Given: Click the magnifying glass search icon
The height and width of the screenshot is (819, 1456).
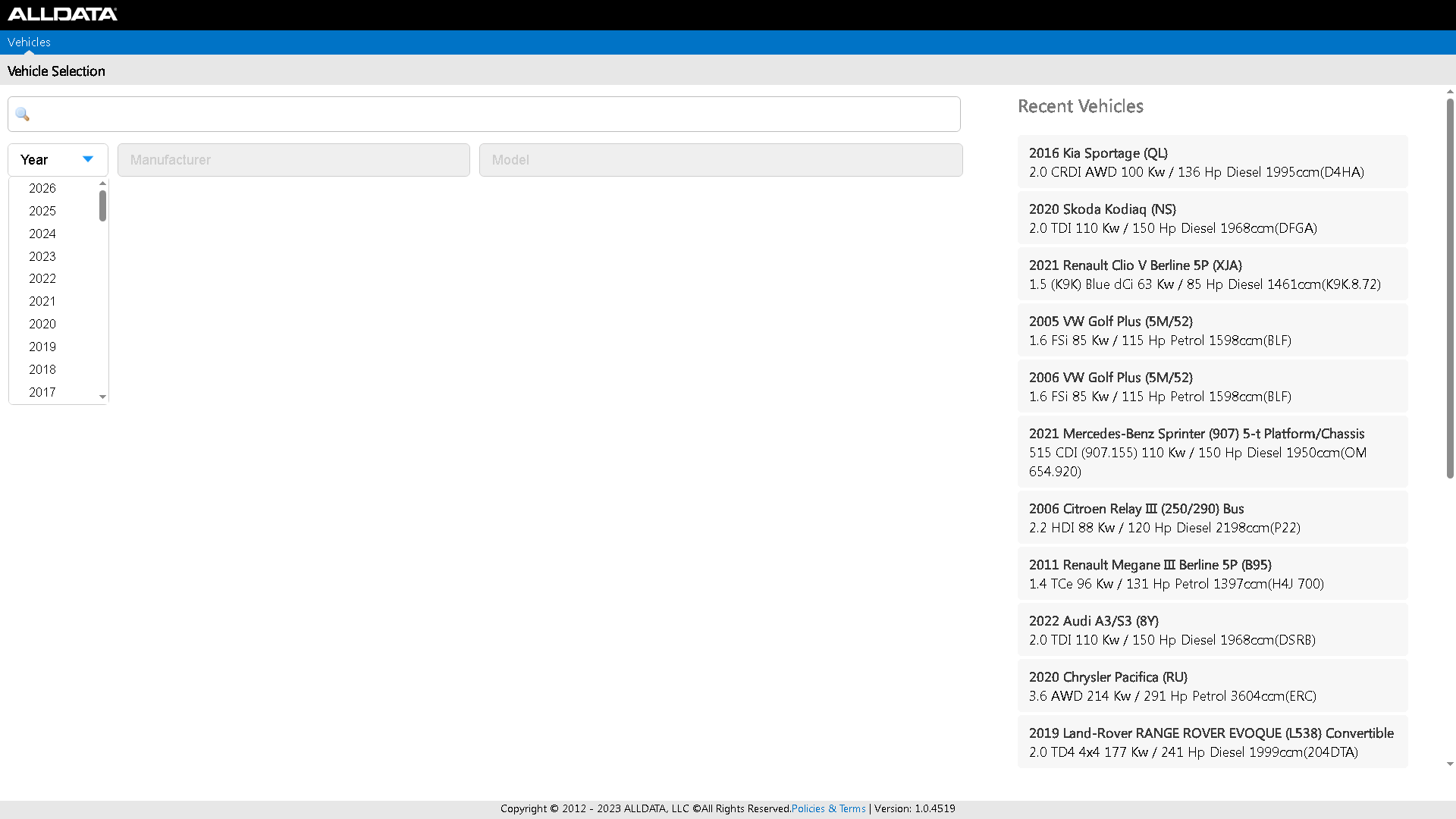Looking at the screenshot, I should pyautogui.click(x=22, y=115).
